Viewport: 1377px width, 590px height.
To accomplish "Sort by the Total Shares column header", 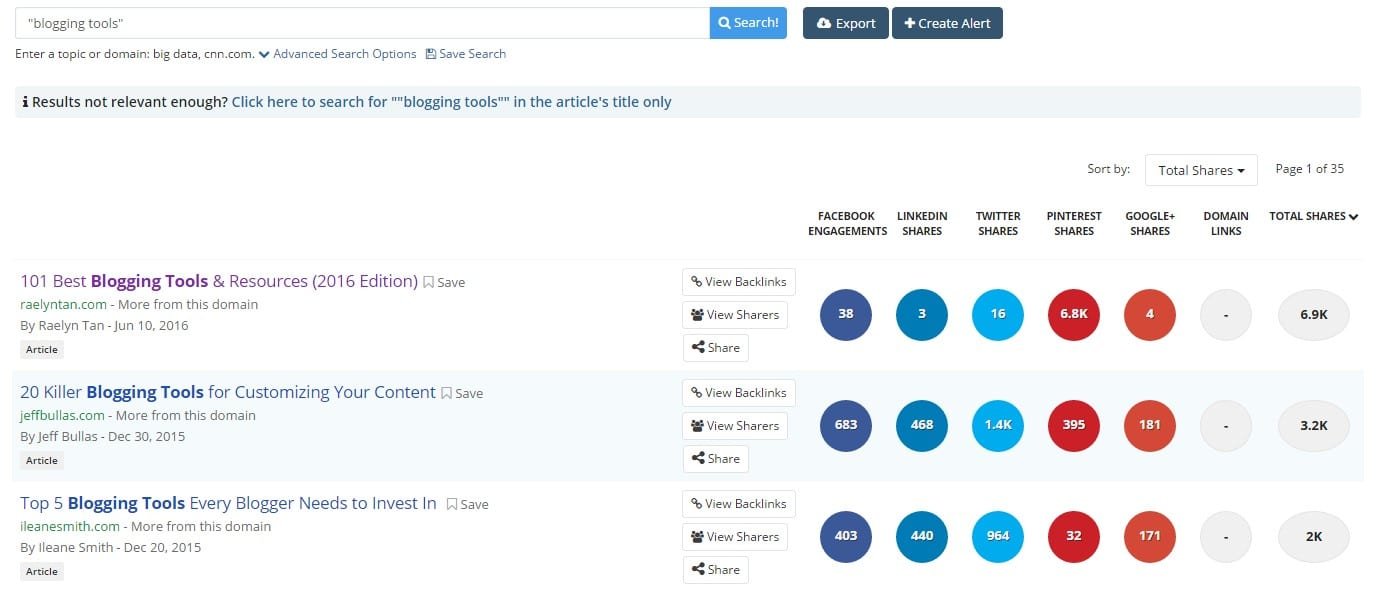I will tap(1312, 216).
